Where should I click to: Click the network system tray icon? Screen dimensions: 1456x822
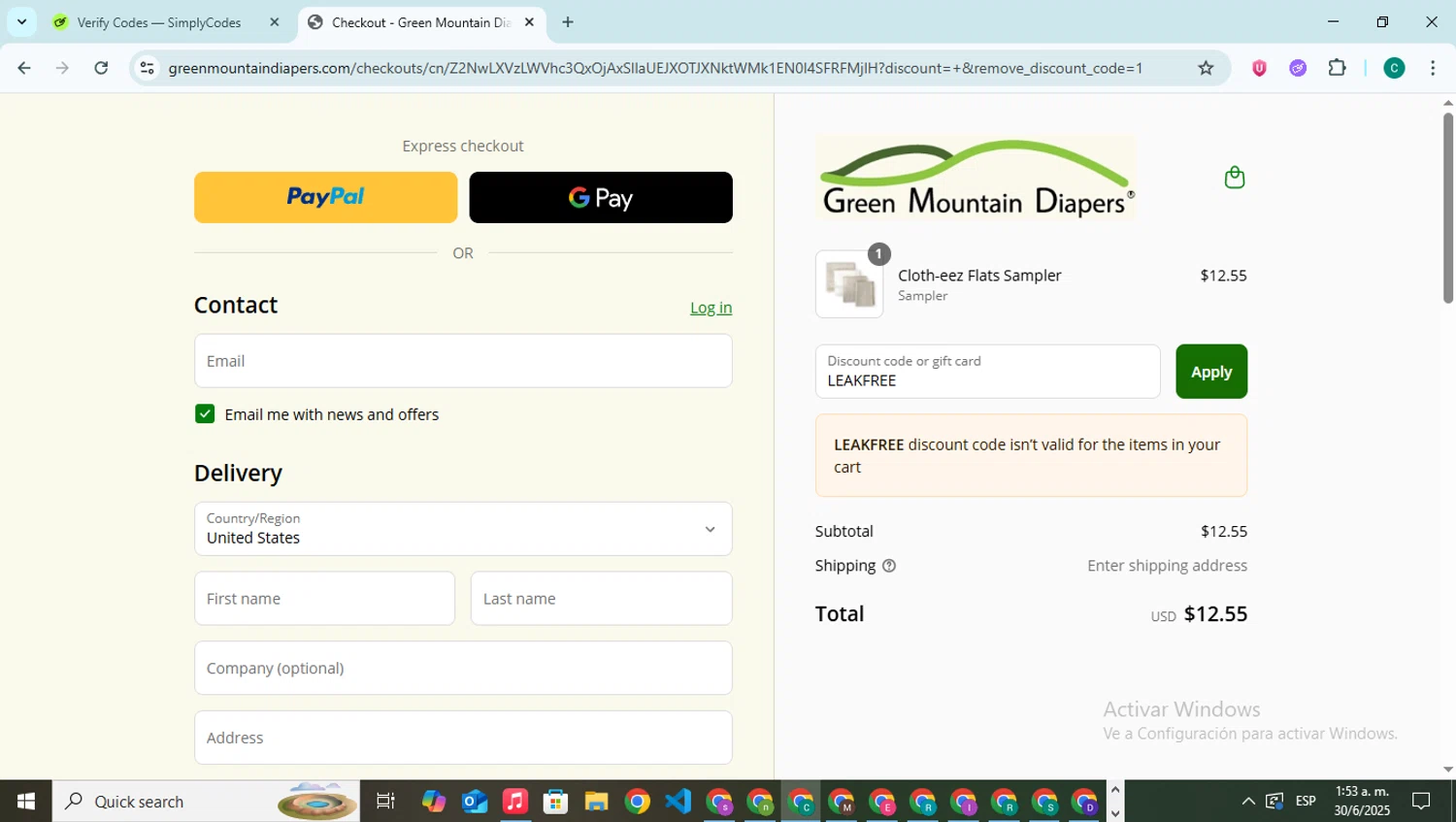[1274, 802]
